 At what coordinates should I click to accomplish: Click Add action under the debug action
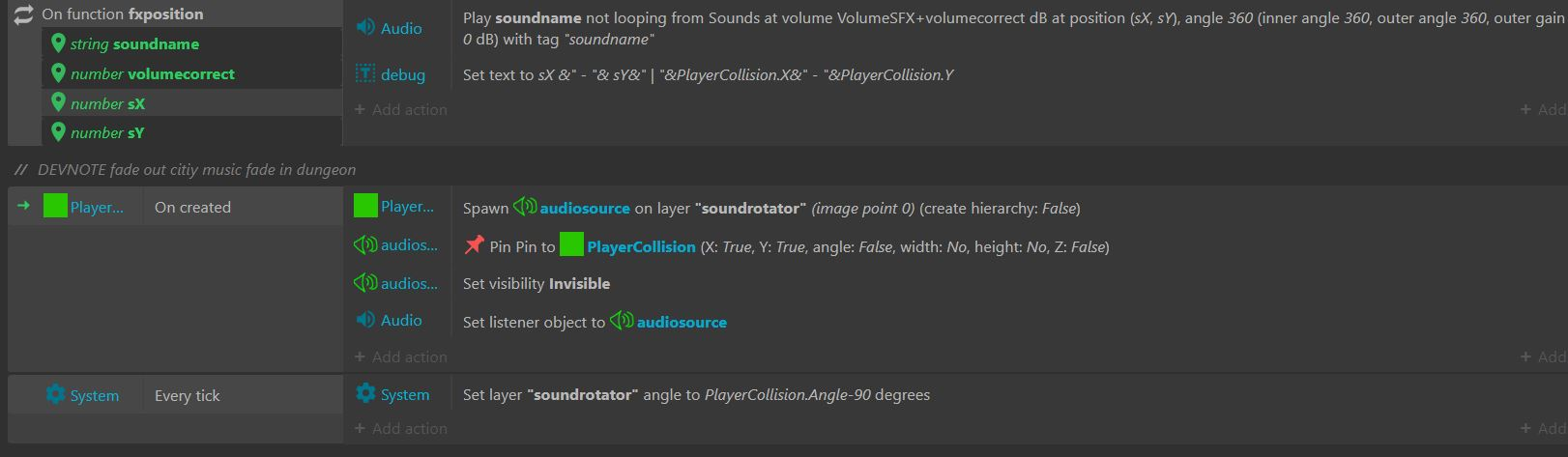tap(400, 109)
